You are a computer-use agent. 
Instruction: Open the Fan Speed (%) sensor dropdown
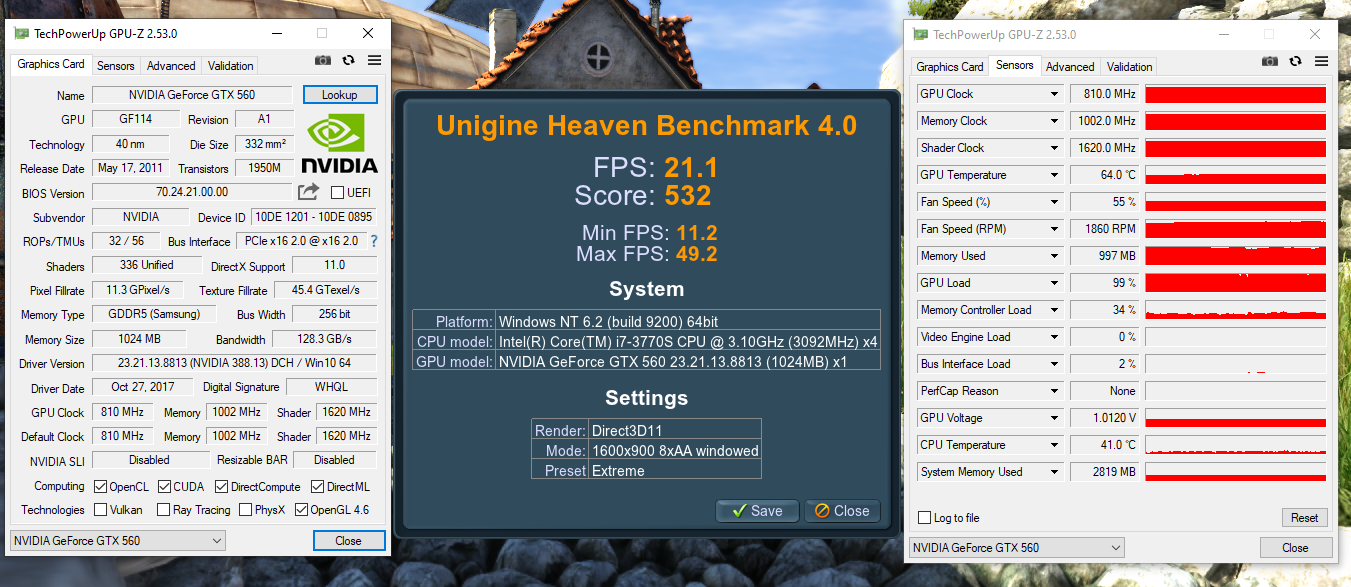(x=1054, y=202)
